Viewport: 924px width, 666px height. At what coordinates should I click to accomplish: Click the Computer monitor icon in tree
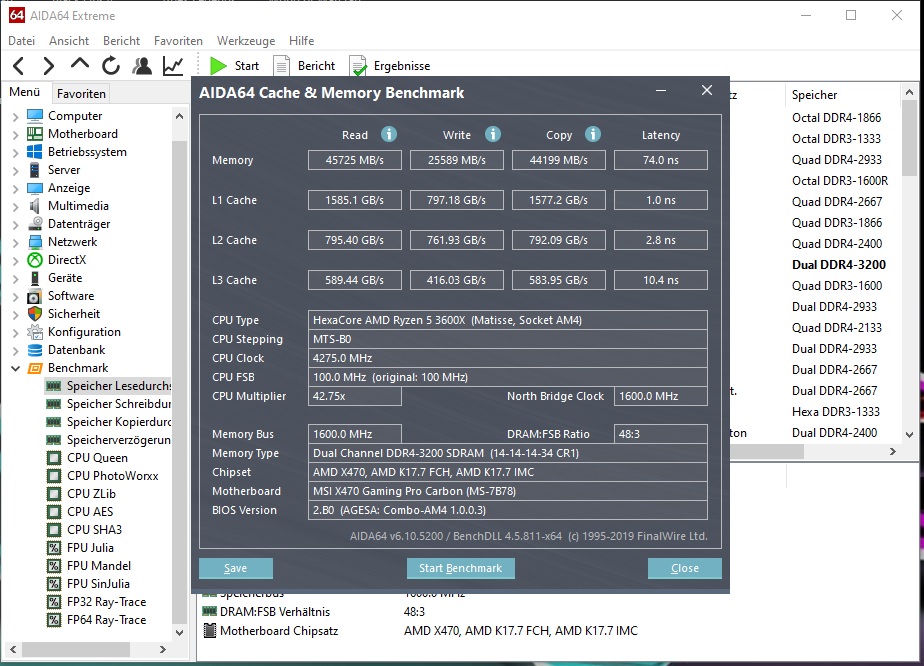point(35,116)
